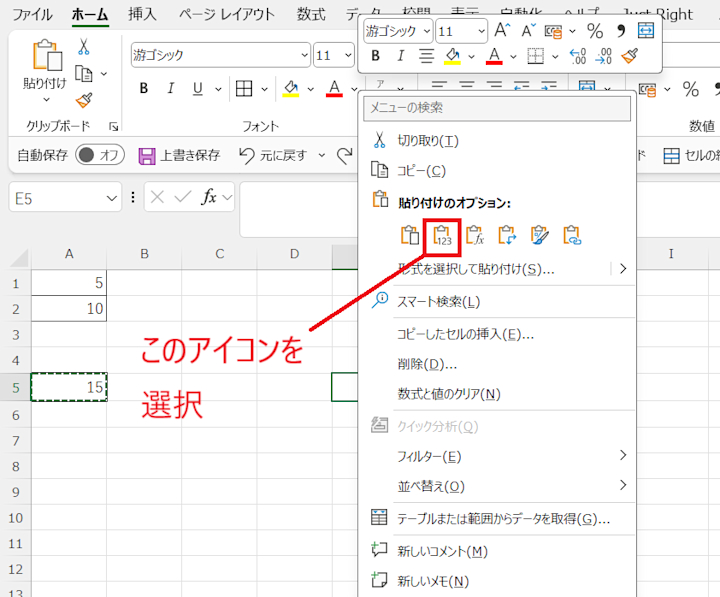Open clipboard group dialog launcher
Image resolution: width=720 pixels, height=597 pixels.
point(113,127)
